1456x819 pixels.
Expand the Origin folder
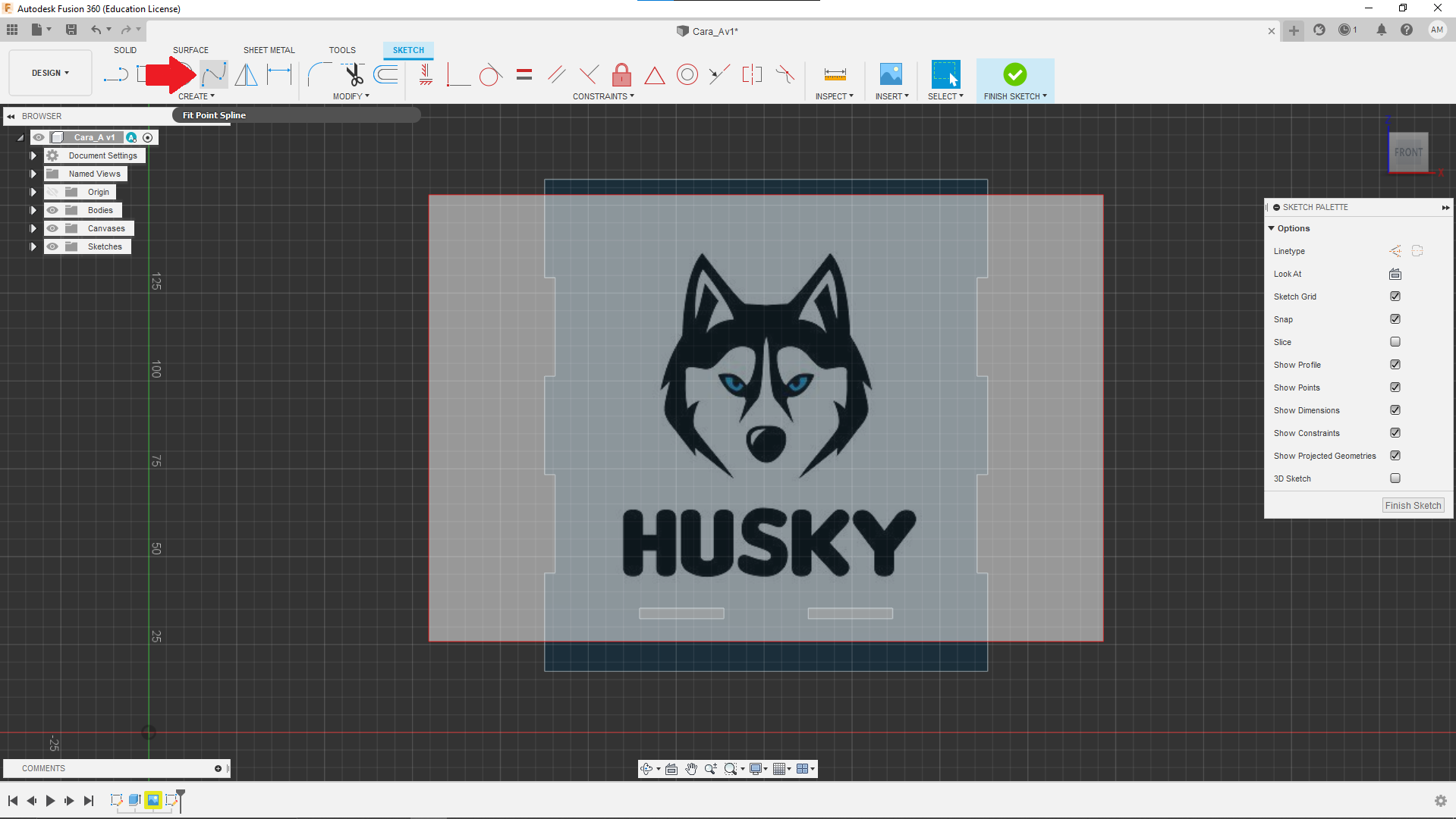33,192
